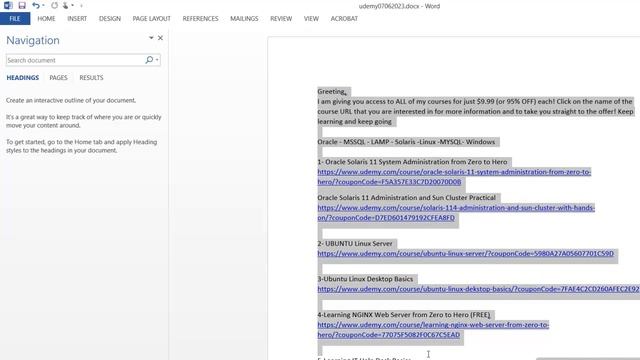
Task: Select the DESIGN ribbon tab
Action: [110, 19]
